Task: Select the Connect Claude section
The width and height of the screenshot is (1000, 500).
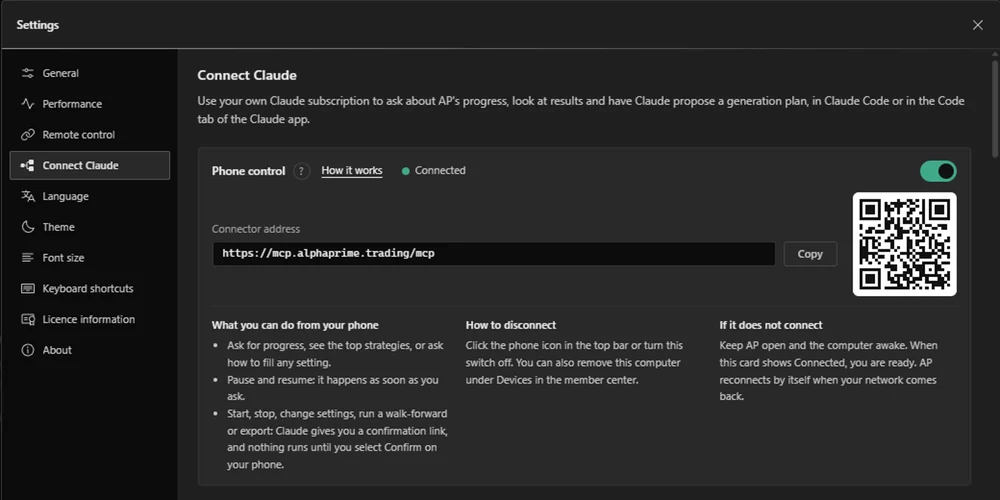Action: click(x=90, y=165)
